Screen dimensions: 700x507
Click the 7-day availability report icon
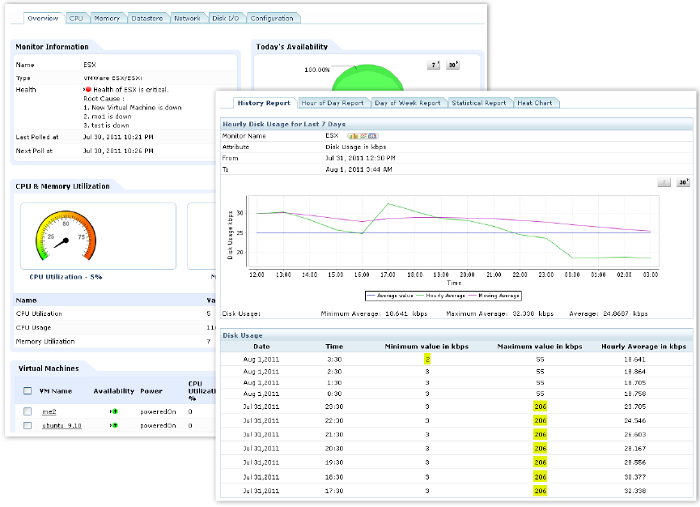point(434,64)
